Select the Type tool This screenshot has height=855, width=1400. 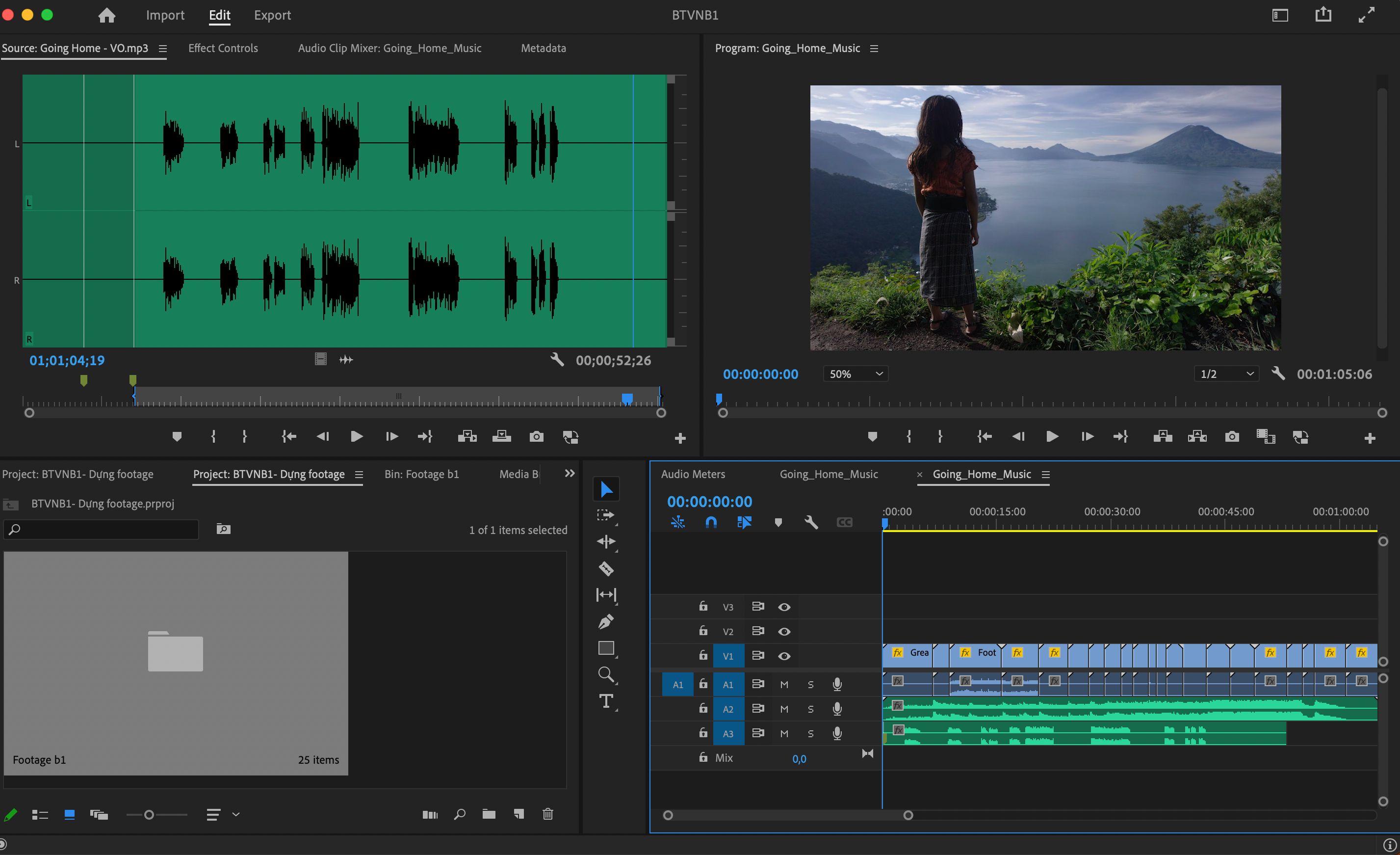pyautogui.click(x=606, y=701)
